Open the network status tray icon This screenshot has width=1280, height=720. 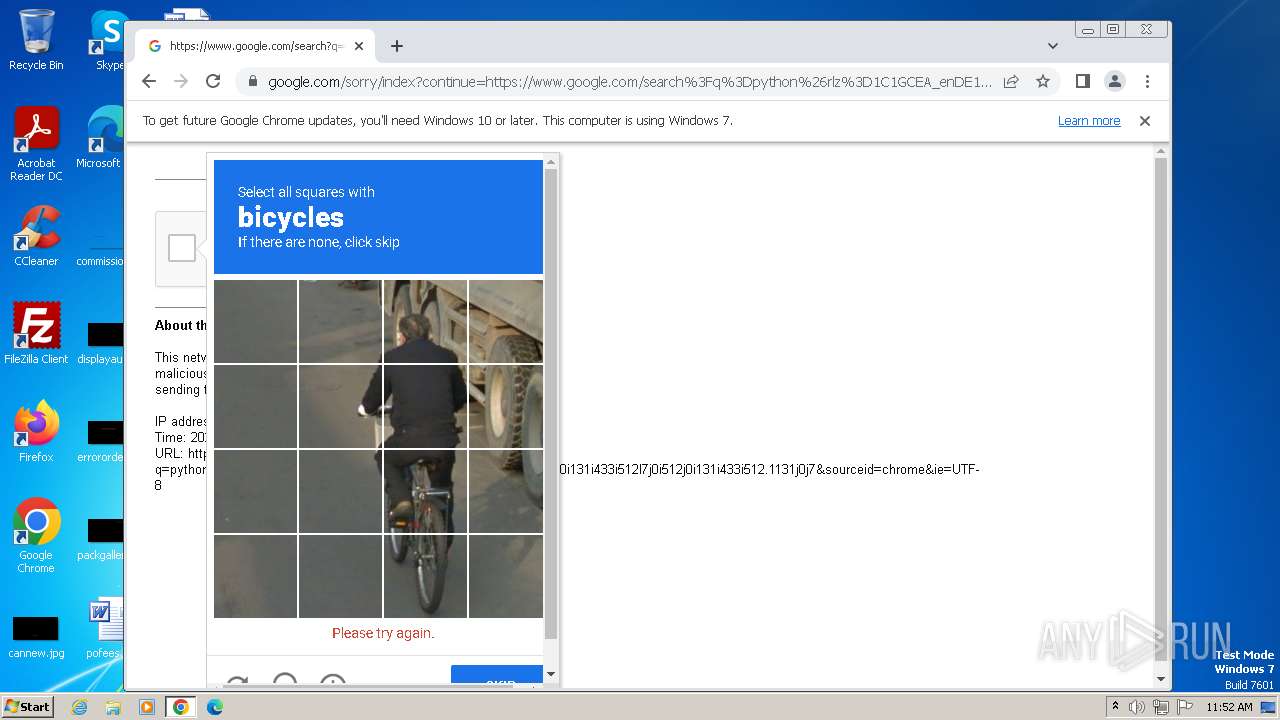pos(1160,707)
